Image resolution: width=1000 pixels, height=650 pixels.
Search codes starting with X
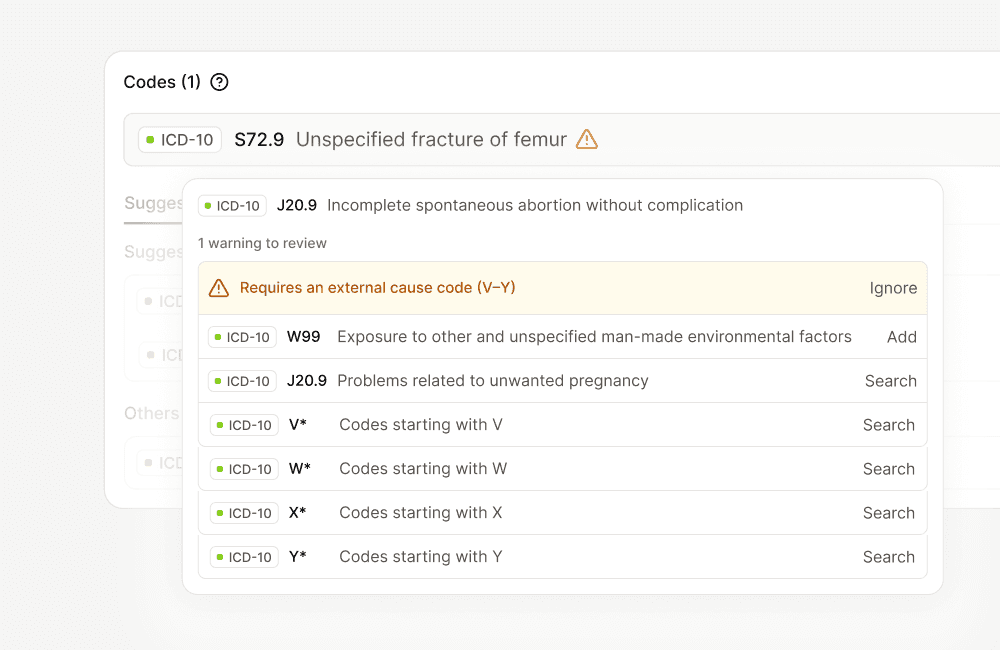(888, 513)
